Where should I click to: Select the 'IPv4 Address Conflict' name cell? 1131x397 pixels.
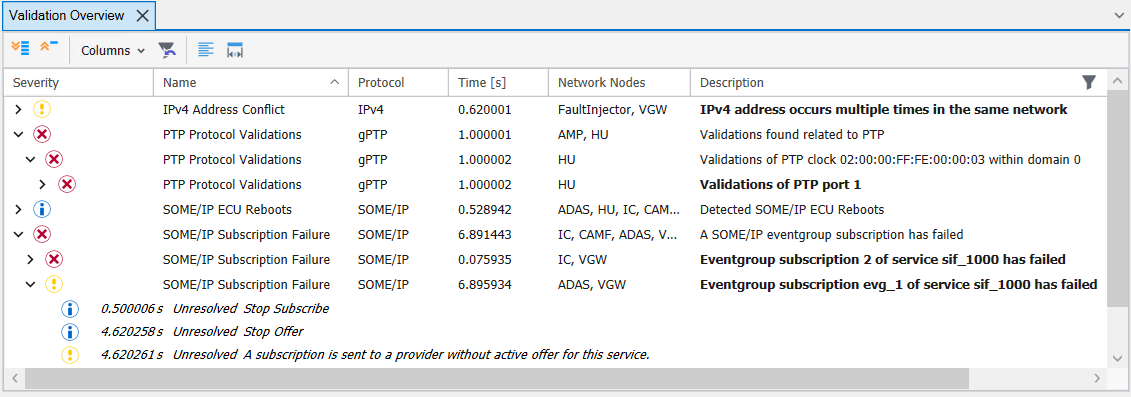coord(224,110)
